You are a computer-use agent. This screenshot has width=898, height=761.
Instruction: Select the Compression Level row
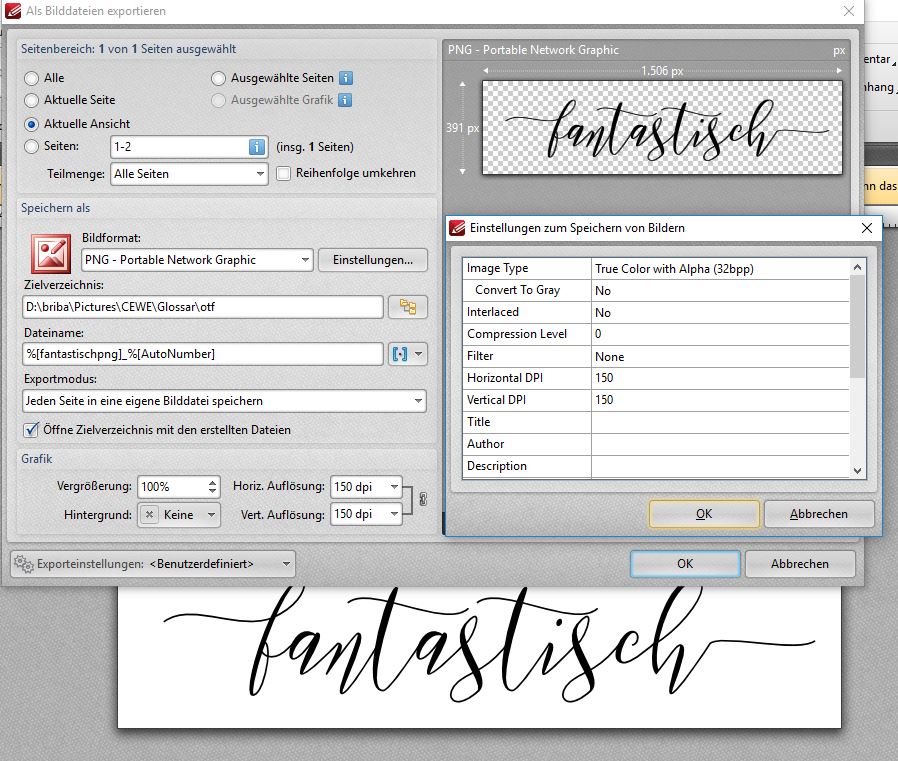(656, 334)
